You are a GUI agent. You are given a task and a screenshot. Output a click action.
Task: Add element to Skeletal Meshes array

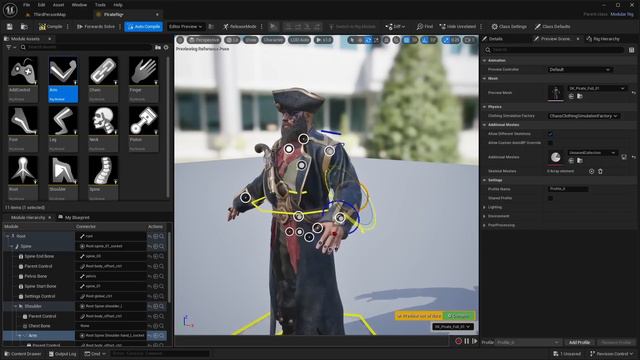click(x=591, y=171)
